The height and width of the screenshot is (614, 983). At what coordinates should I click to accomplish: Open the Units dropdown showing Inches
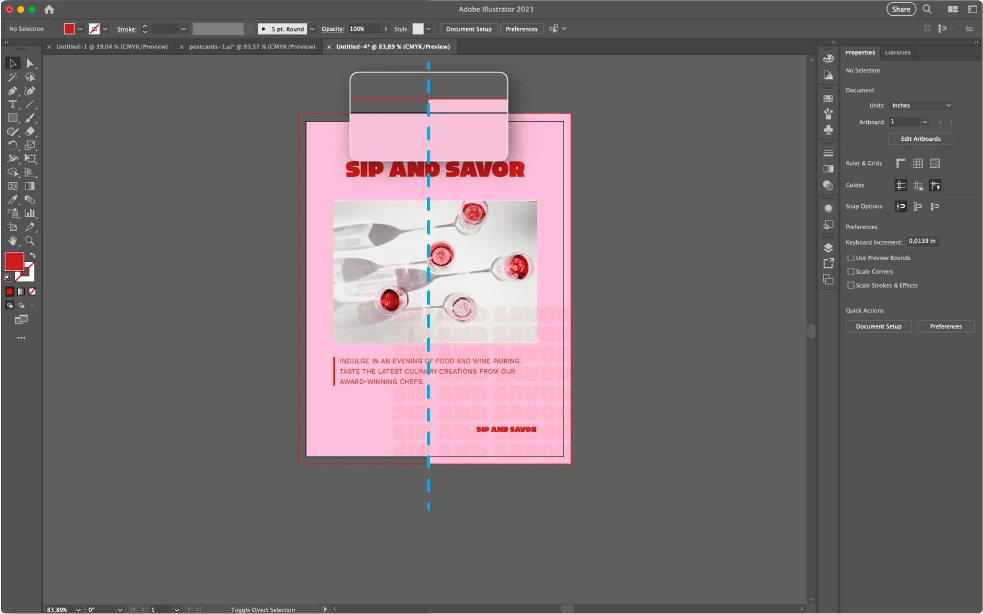click(x=922, y=106)
